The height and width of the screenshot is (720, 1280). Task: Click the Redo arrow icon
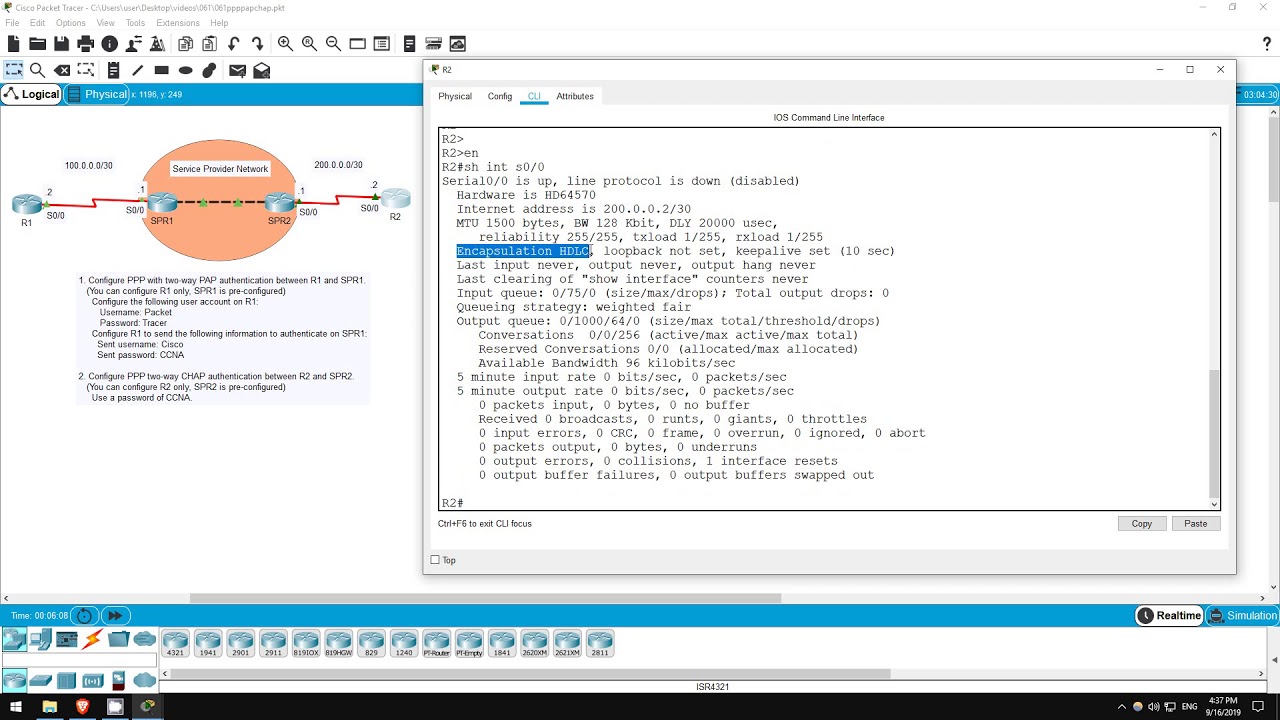point(258,44)
